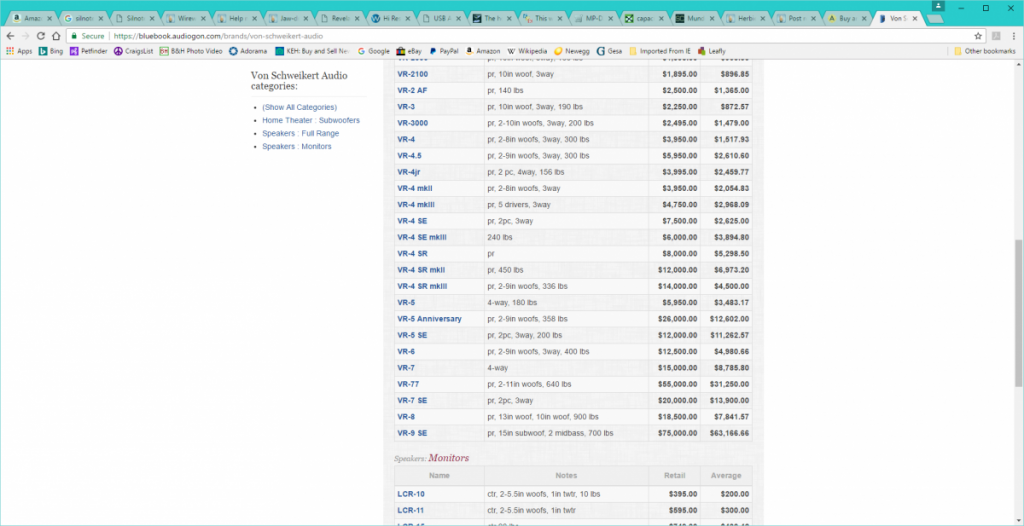Open the B&H Photo Video bookmark
The height and width of the screenshot is (526, 1024).
pos(191,51)
